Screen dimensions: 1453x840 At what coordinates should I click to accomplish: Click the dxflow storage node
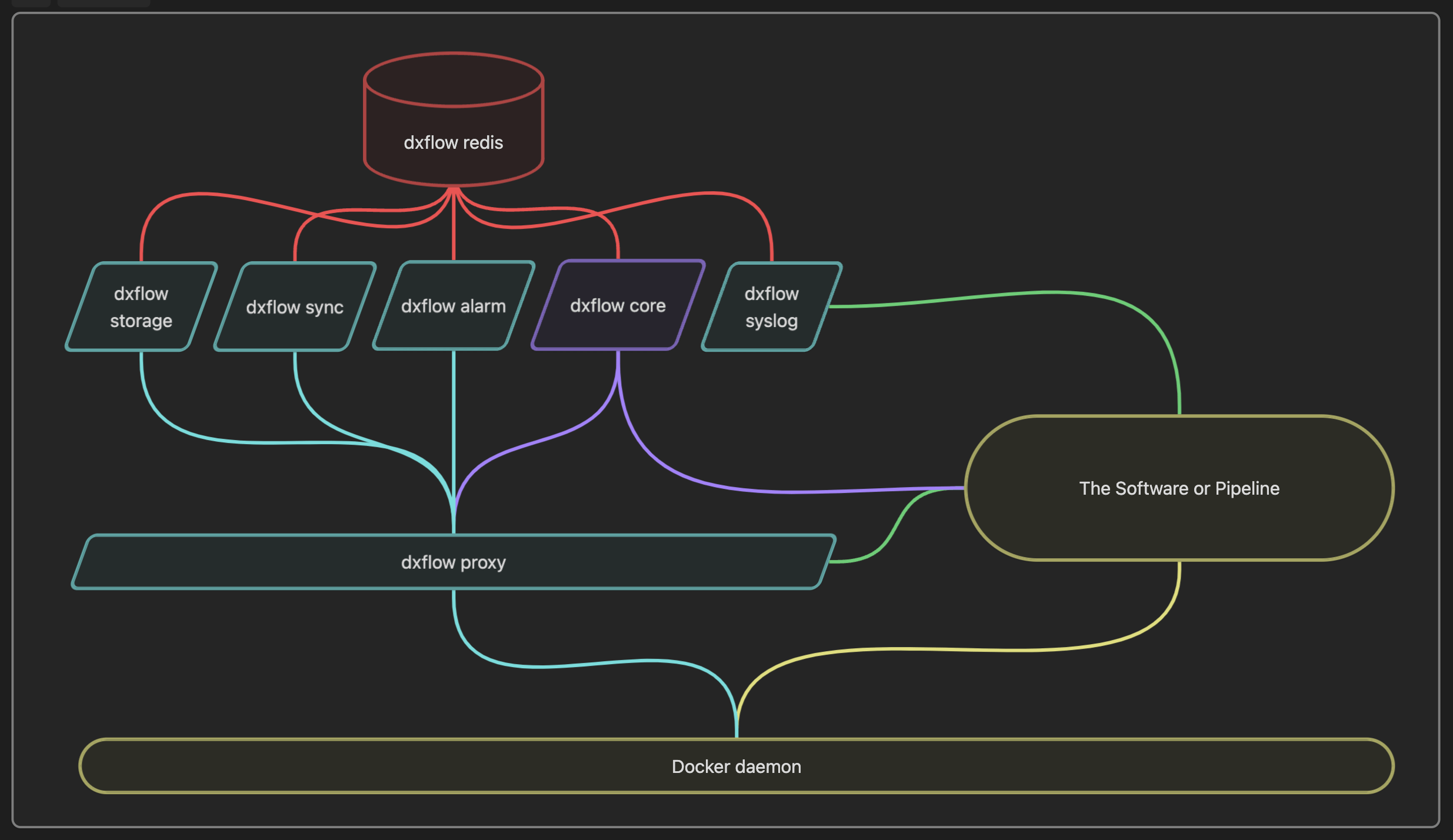[141, 306]
